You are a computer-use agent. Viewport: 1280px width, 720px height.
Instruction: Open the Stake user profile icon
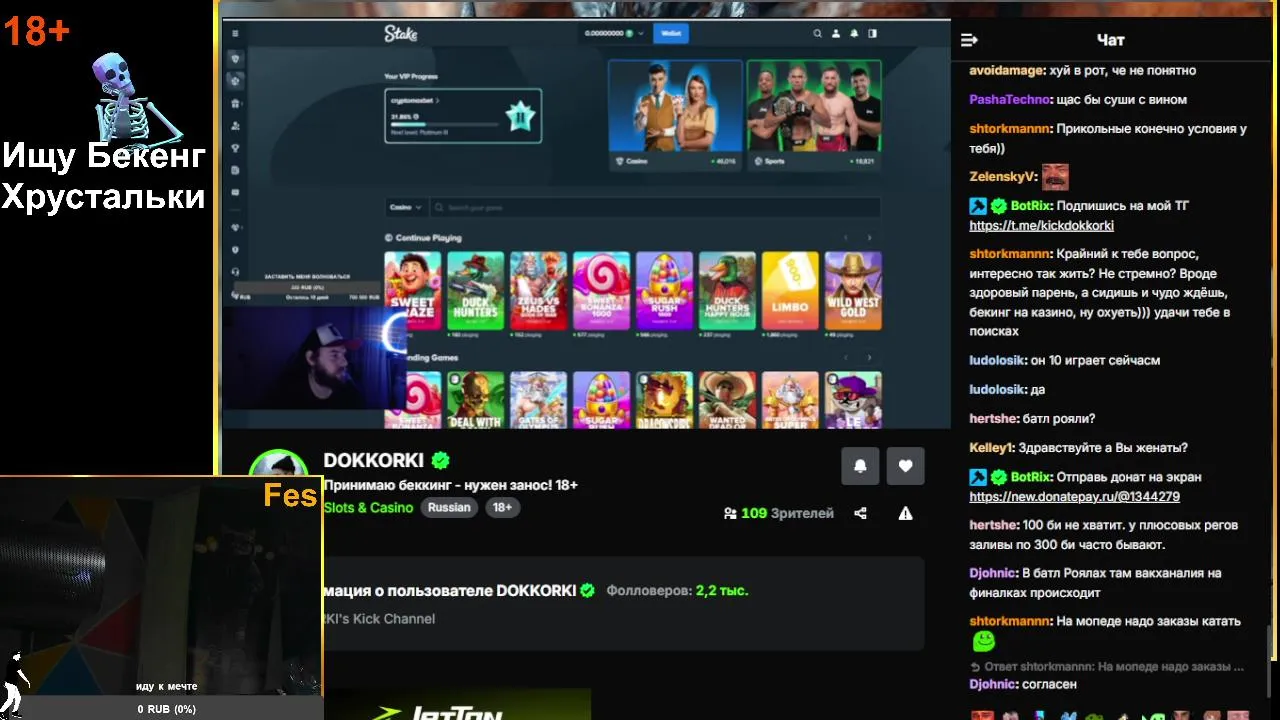[x=836, y=33]
